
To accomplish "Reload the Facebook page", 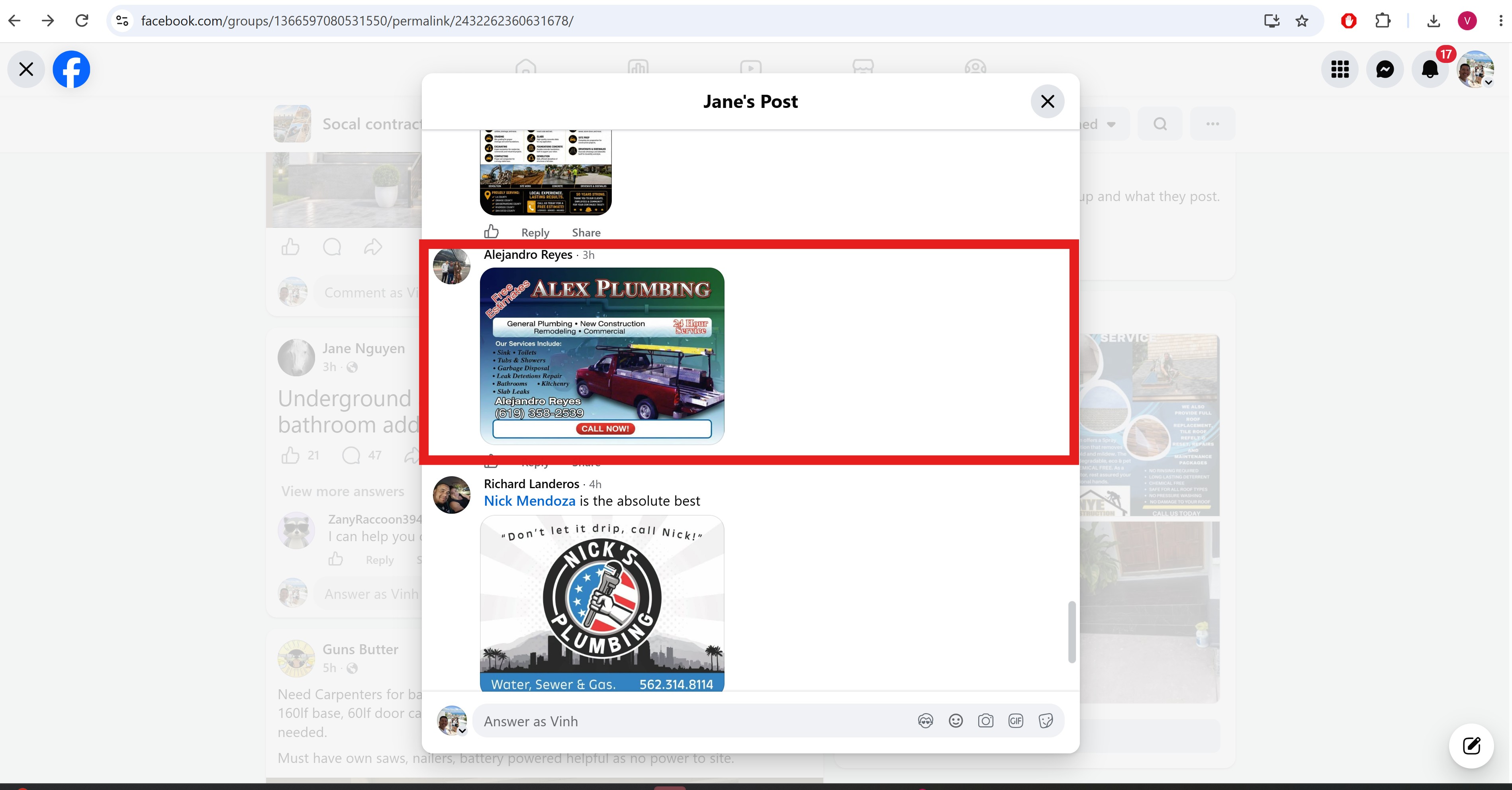I will coord(82,21).
